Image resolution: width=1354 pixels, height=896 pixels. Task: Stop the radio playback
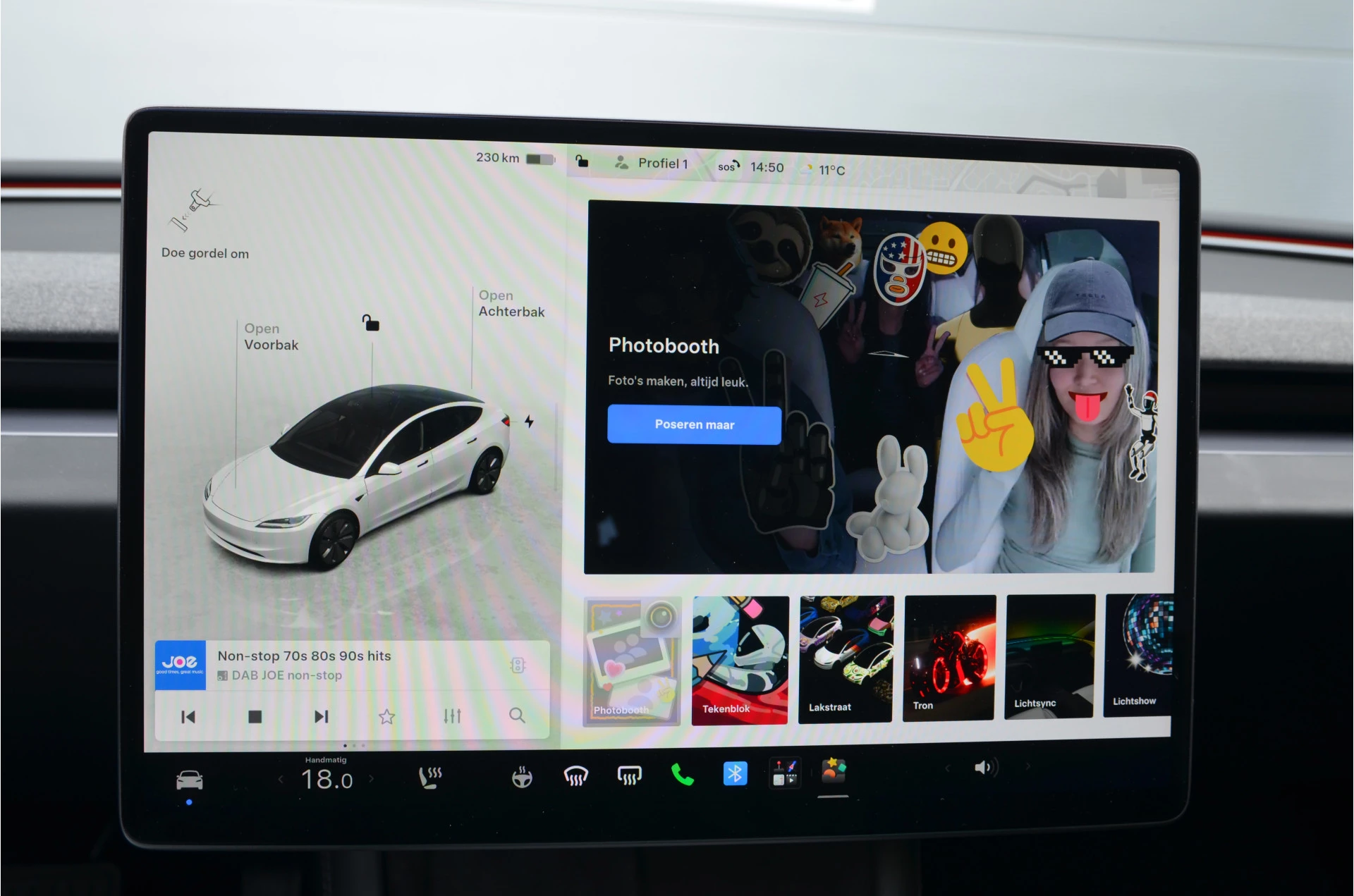(255, 716)
